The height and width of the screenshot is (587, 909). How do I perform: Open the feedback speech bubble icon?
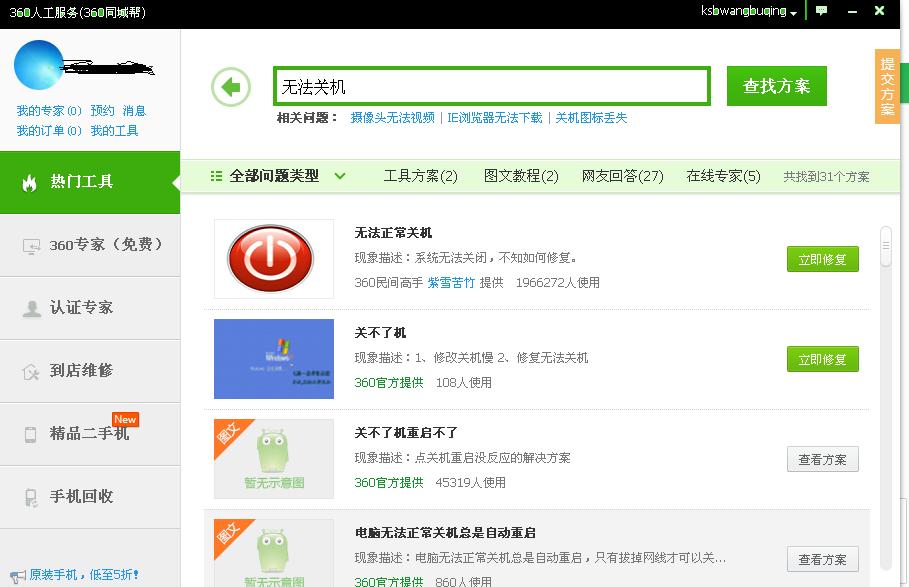tap(821, 11)
